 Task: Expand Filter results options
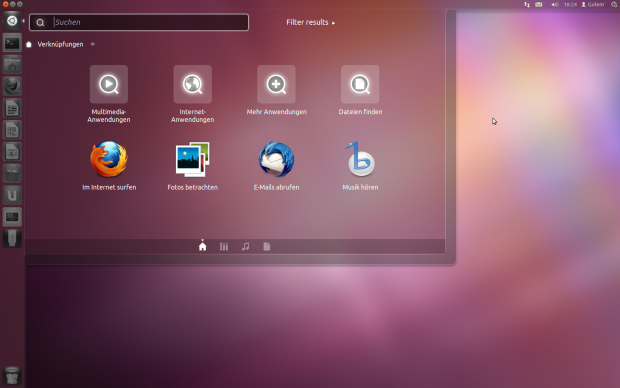coord(310,23)
